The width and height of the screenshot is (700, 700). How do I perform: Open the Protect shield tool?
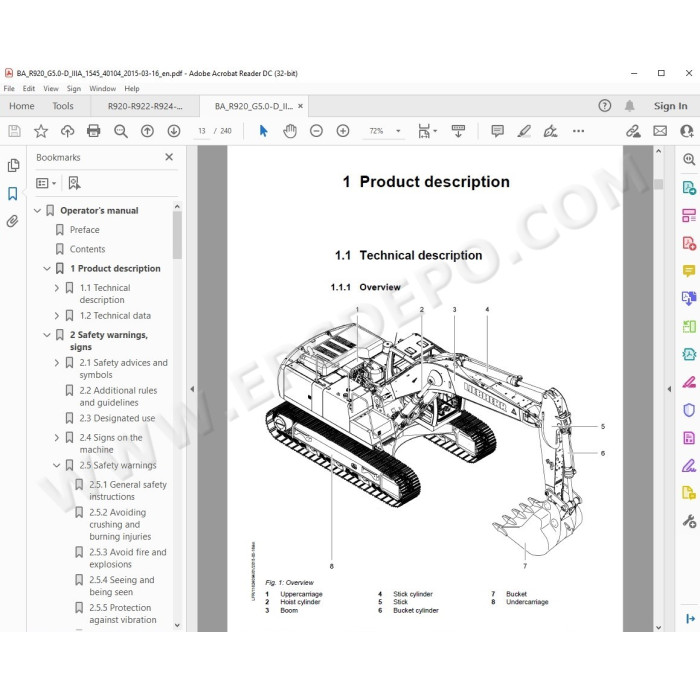689,410
